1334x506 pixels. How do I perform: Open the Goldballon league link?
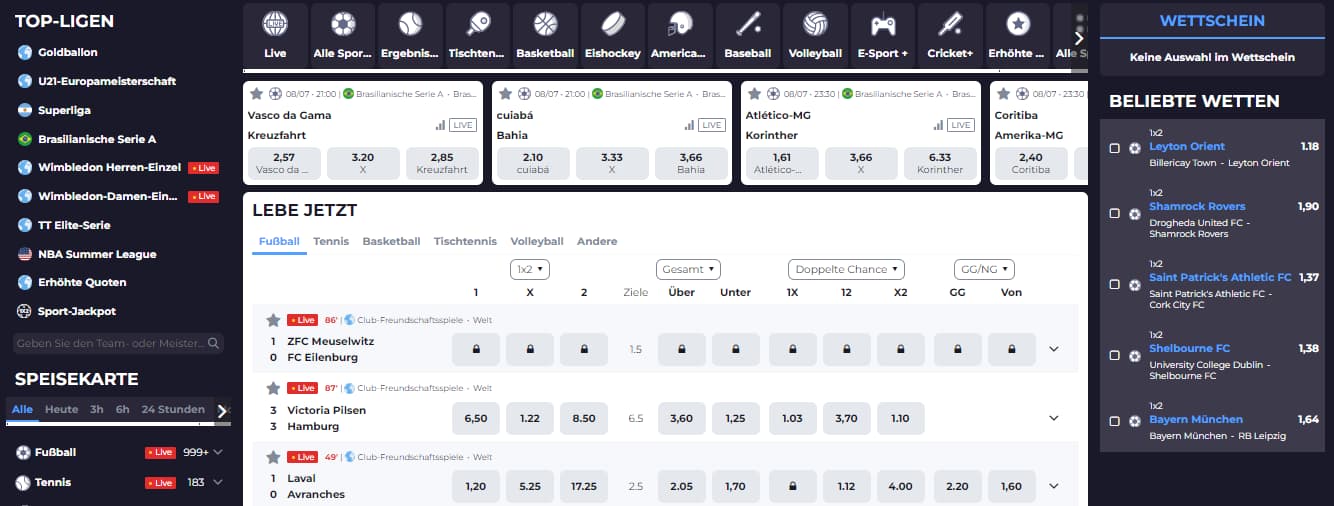[68, 52]
